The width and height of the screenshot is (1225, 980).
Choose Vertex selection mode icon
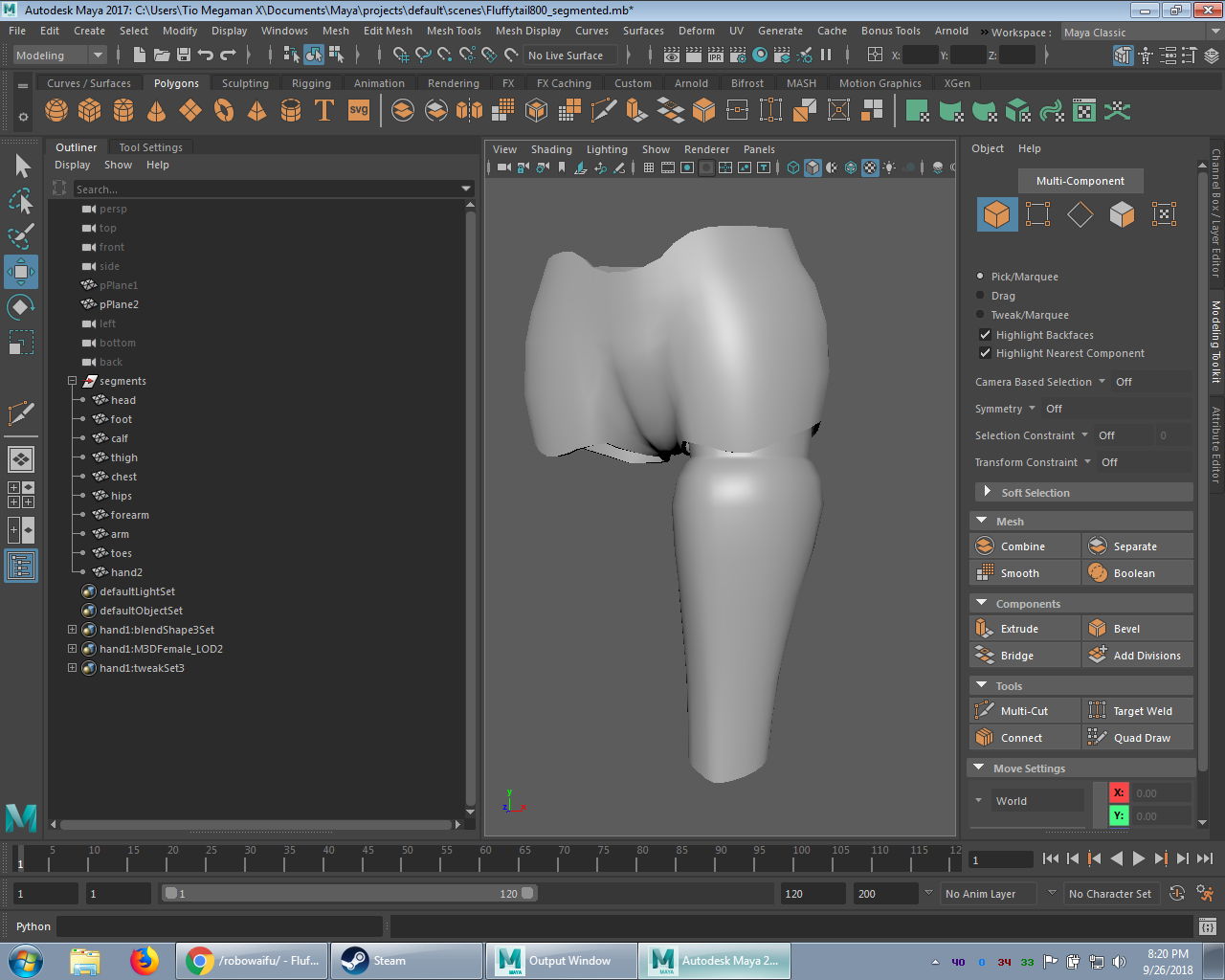pyautogui.click(x=1038, y=214)
